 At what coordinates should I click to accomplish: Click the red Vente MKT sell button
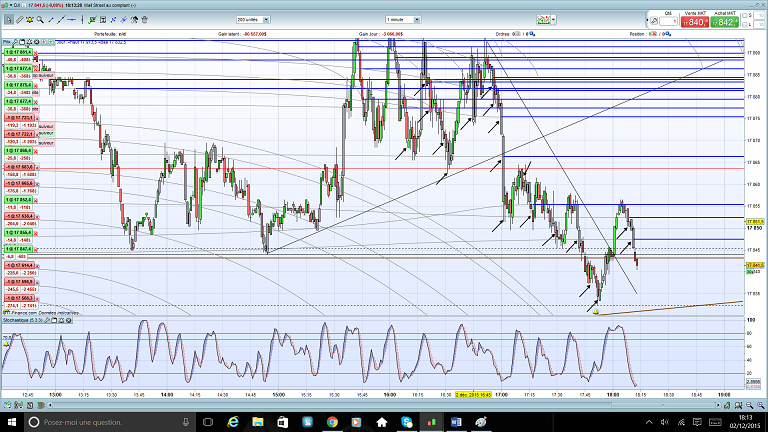pyautogui.click(x=695, y=22)
